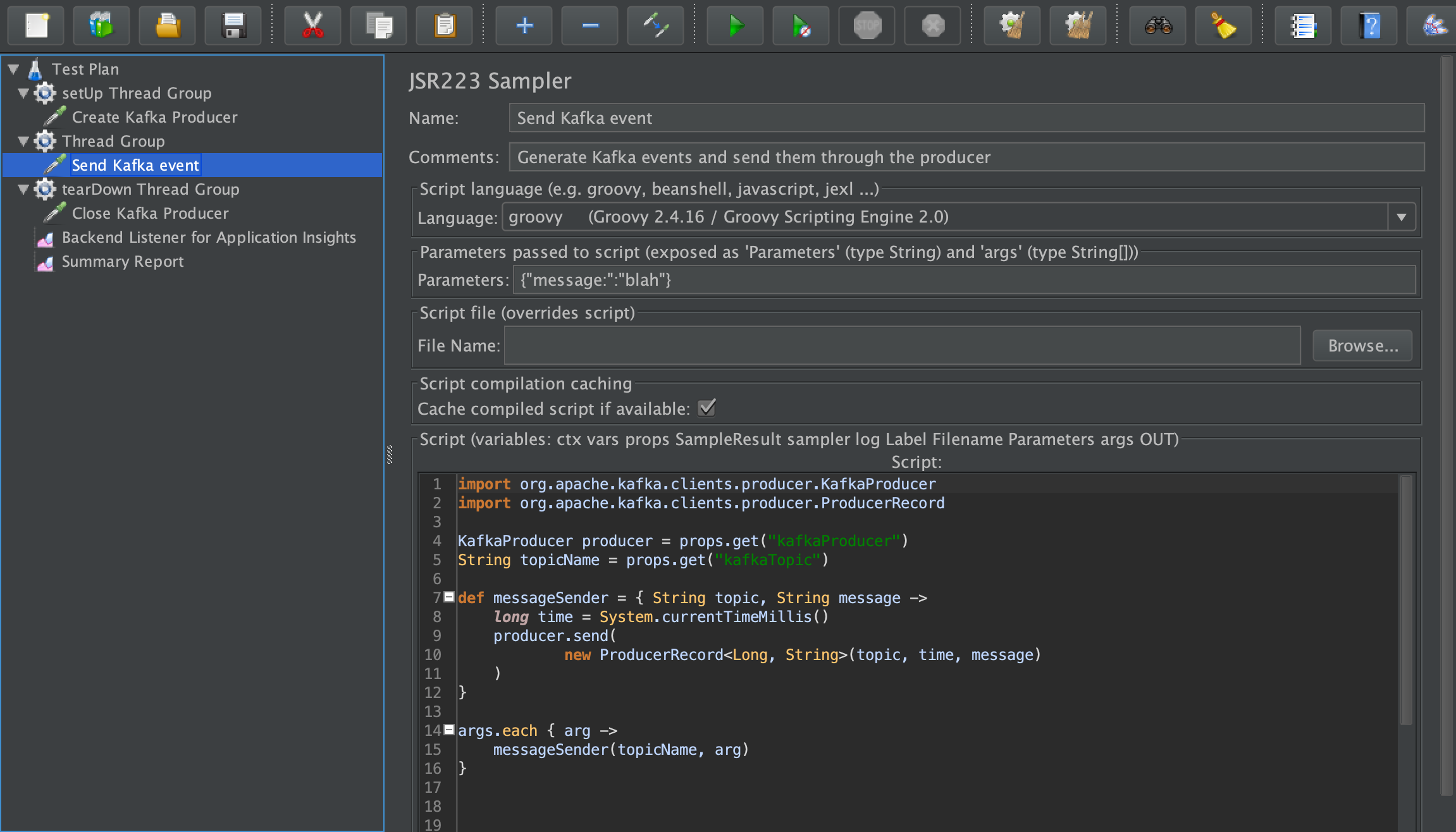Viewport: 1456px width, 832px height.
Task: Open an existing test plan
Action: 167,25
